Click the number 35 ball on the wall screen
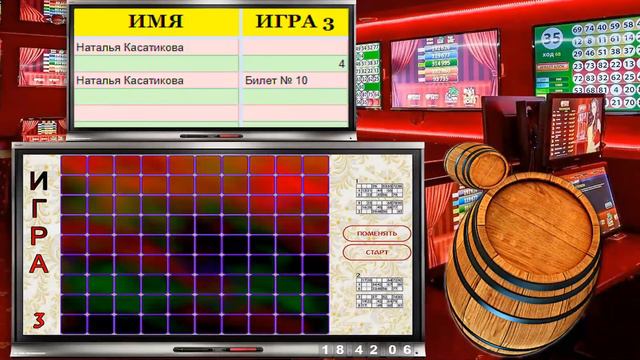This screenshot has height=360, width=640. (551, 39)
